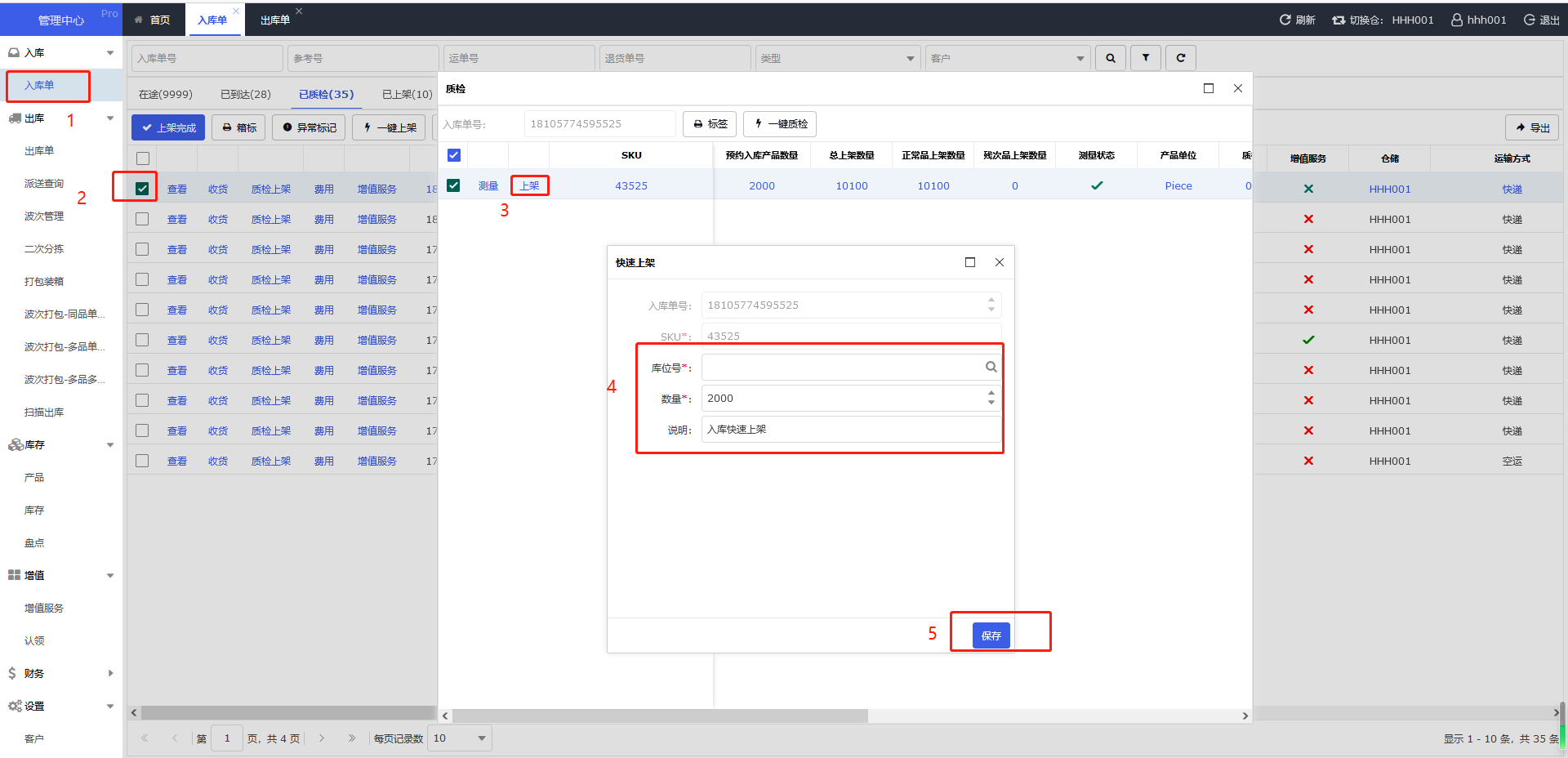This screenshot has width=1568, height=758.
Task: Click the 说明 input field
Action: click(x=851, y=430)
